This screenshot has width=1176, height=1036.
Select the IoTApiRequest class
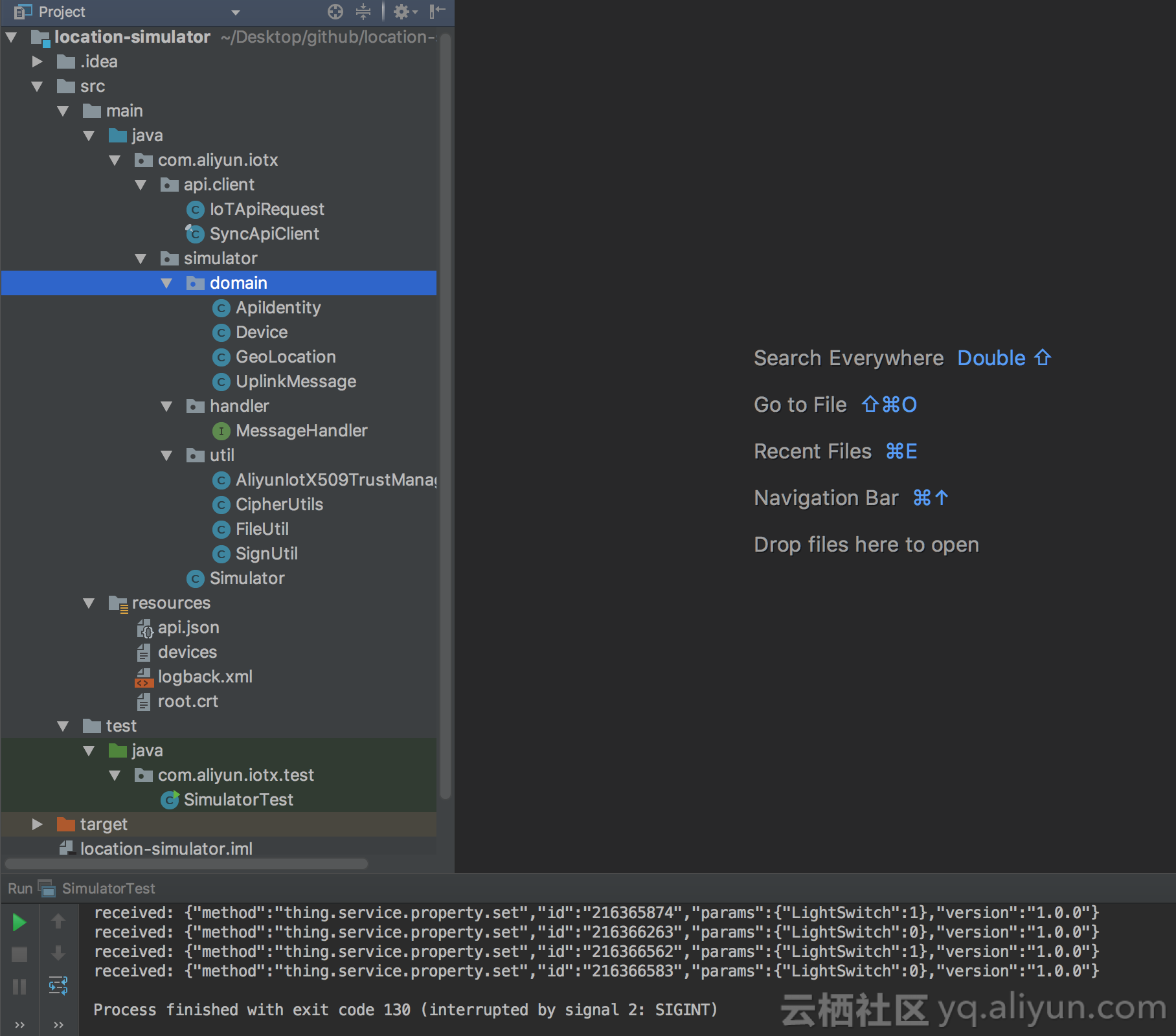click(267, 209)
